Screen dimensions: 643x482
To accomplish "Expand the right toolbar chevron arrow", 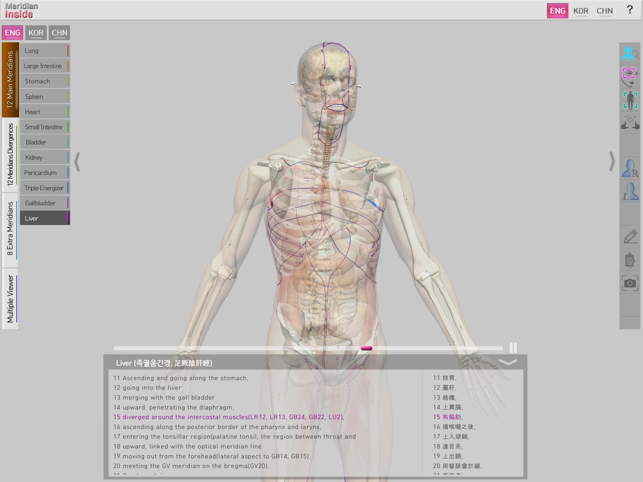I will 611,161.
